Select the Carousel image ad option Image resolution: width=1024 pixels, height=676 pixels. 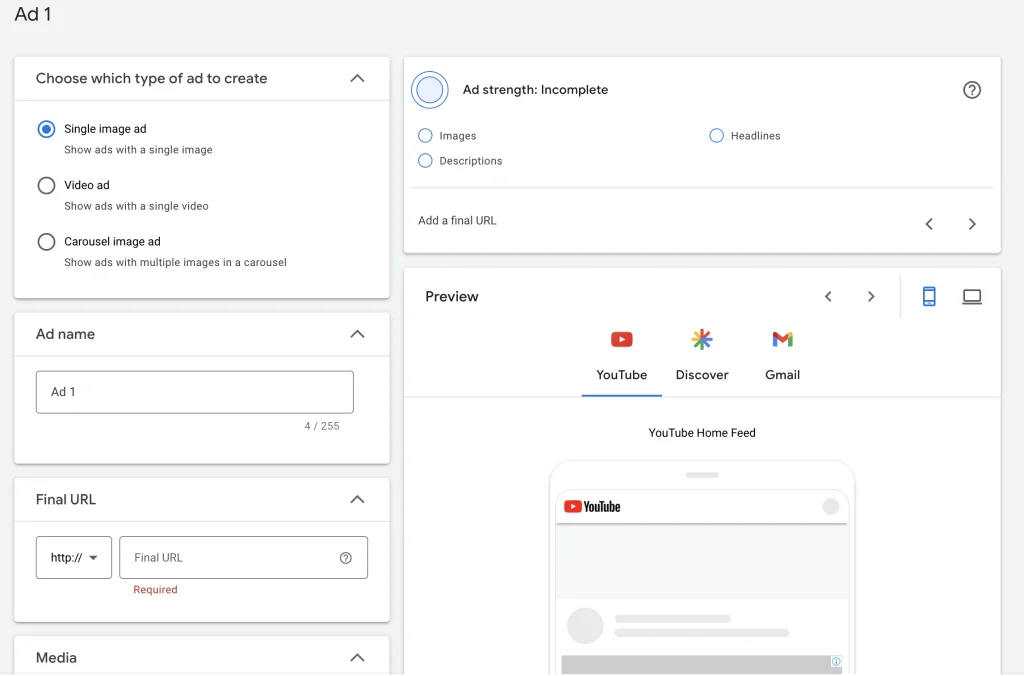[46, 242]
